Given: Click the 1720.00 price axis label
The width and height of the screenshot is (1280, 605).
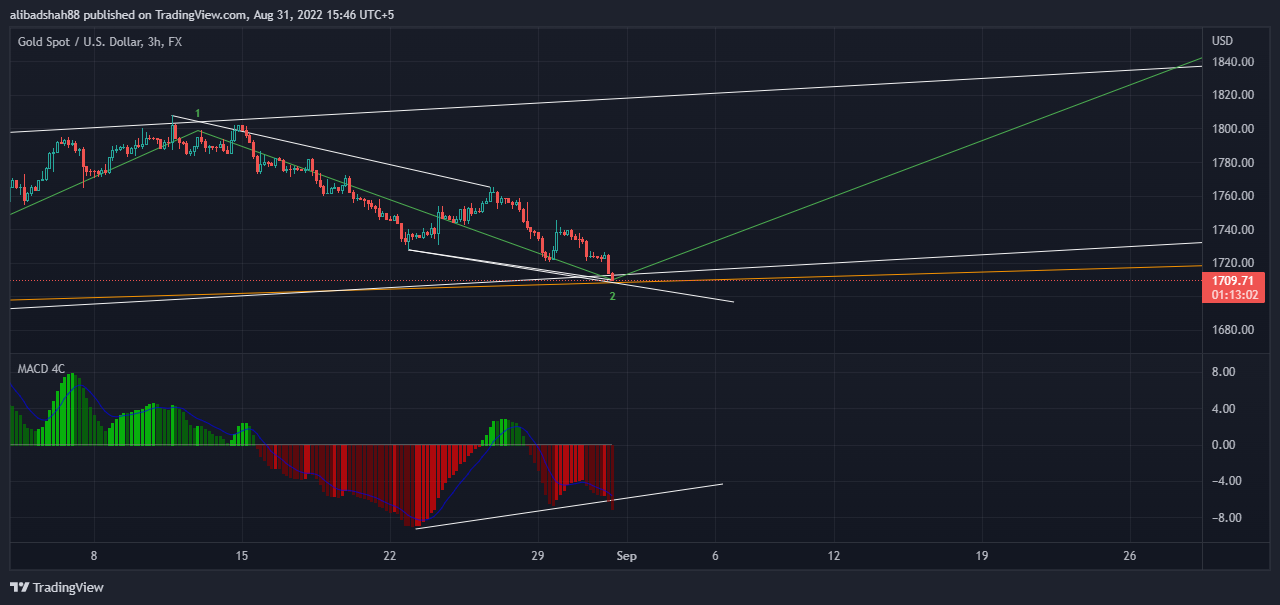Looking at the screenshot, I should coord(1232,263).
